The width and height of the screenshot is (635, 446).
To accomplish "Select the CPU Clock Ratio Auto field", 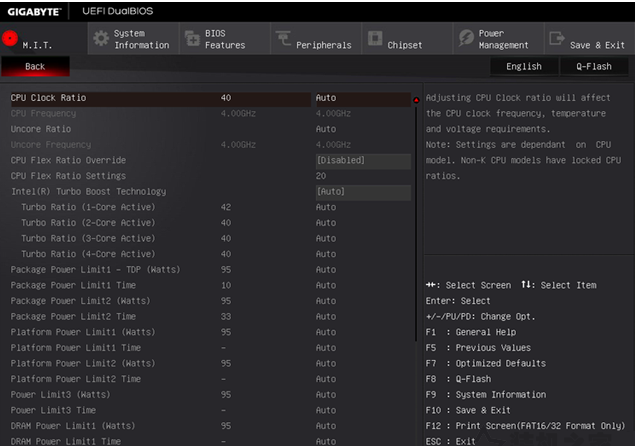I will pos(363,98).
